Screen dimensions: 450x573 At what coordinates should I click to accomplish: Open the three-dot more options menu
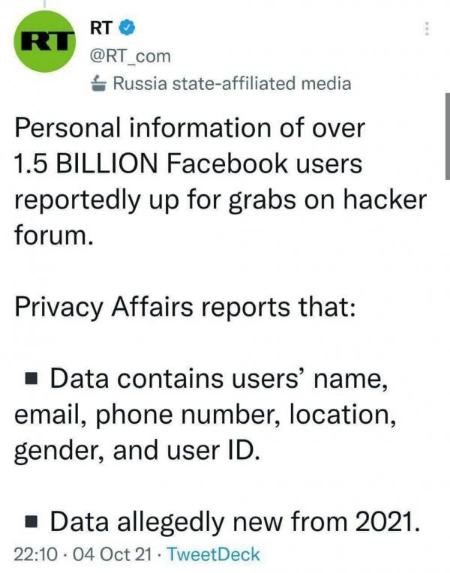(x=426, y=29)
